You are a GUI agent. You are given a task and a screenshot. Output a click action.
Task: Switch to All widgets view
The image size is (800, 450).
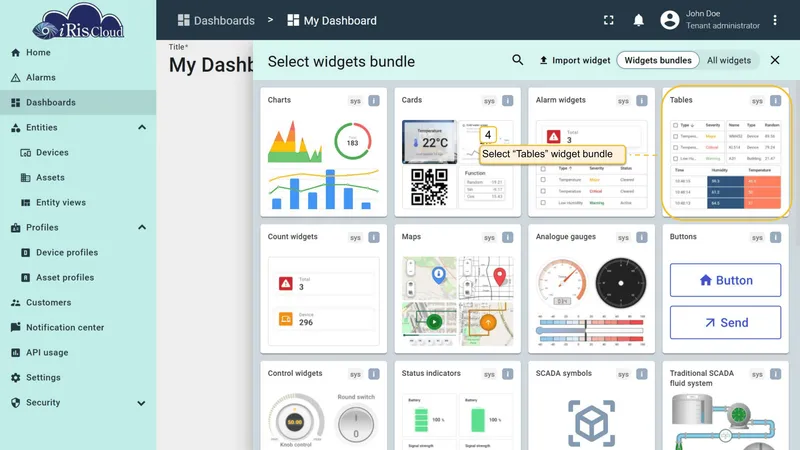click(x=729, y=60)
